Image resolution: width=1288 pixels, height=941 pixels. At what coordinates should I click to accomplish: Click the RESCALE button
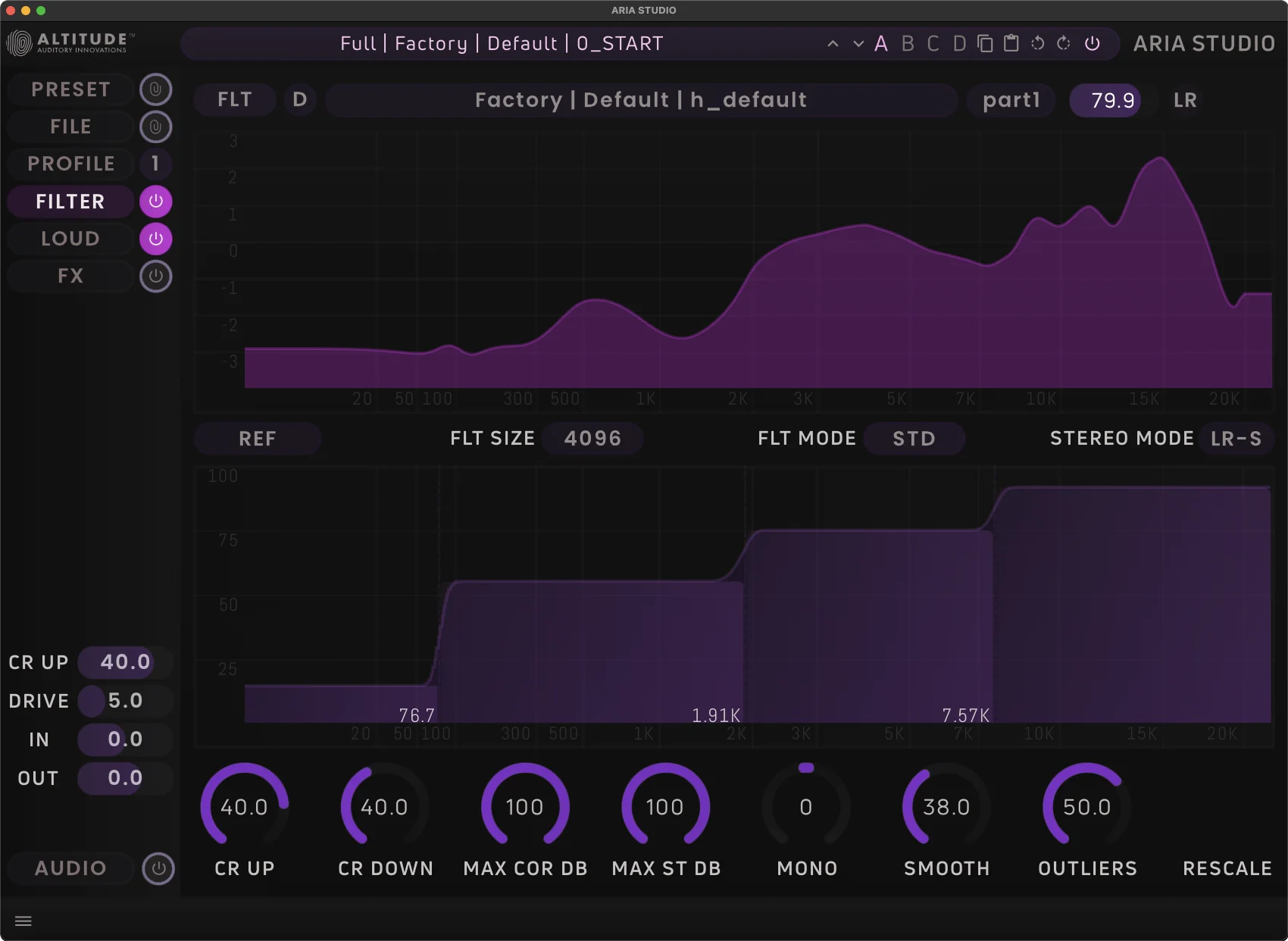point(1226,868)
